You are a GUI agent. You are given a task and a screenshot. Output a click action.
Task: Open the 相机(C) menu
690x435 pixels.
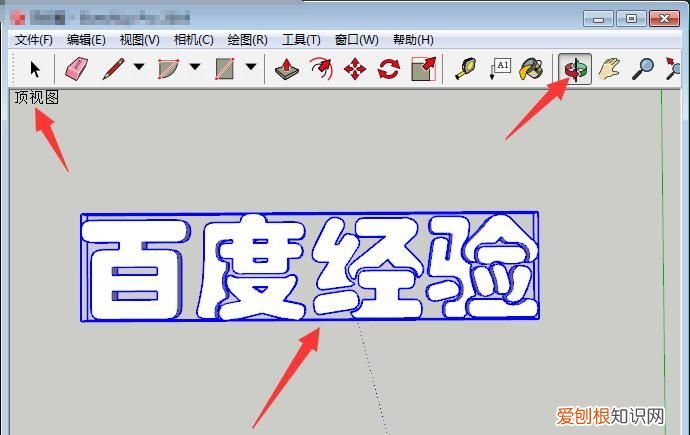coord(194,40)
